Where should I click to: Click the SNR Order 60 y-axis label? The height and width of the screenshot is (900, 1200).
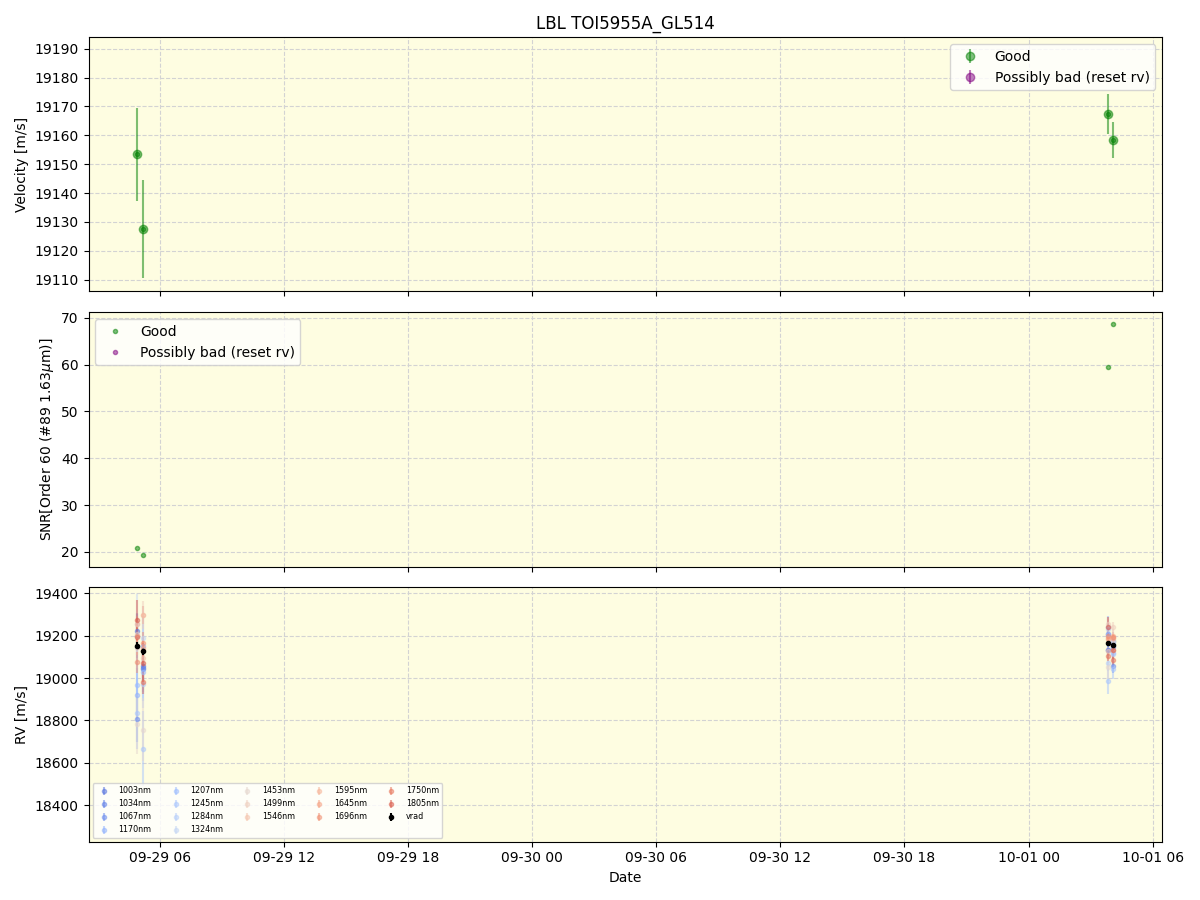tap(47, 440)
